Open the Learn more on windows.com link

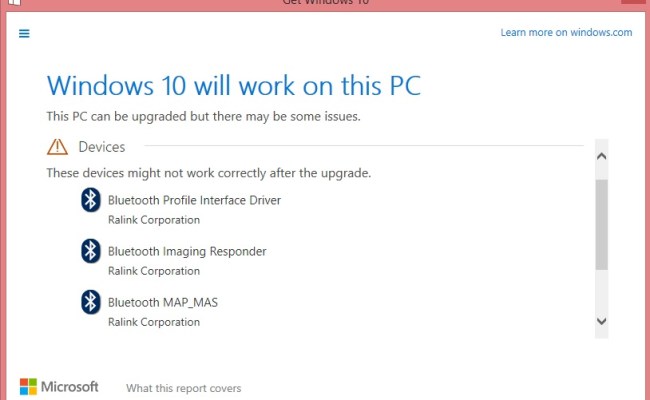(x=566, y=32)
